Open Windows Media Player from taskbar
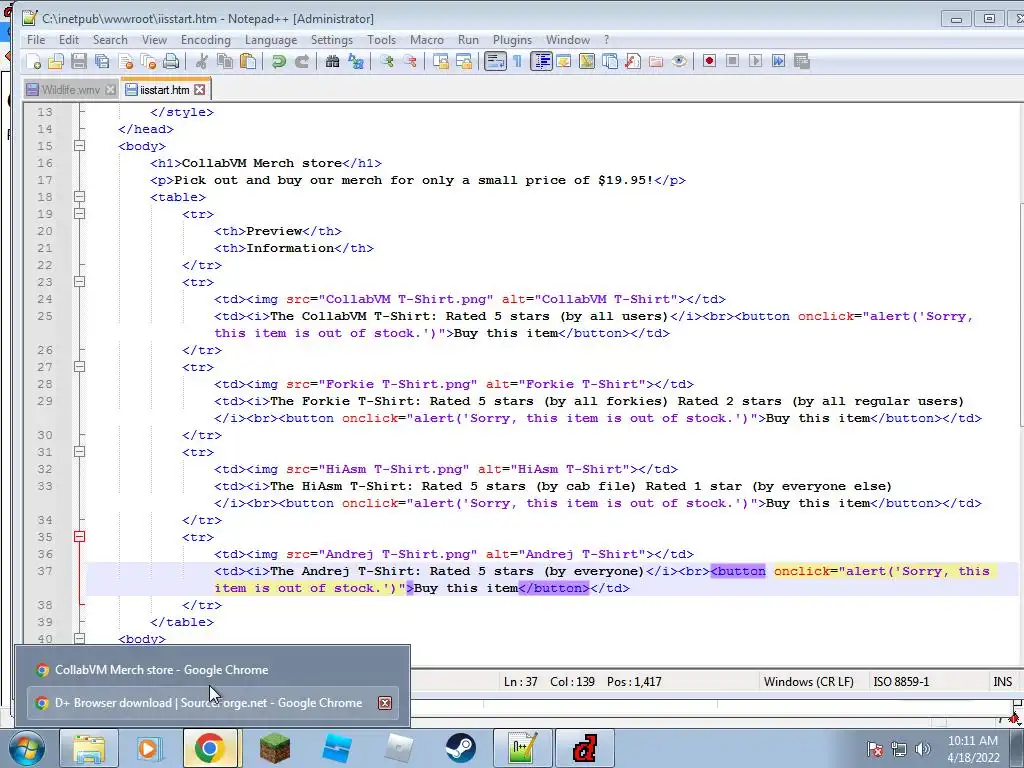This screenshot has width=1024, height=768. [x=149, y=748]
